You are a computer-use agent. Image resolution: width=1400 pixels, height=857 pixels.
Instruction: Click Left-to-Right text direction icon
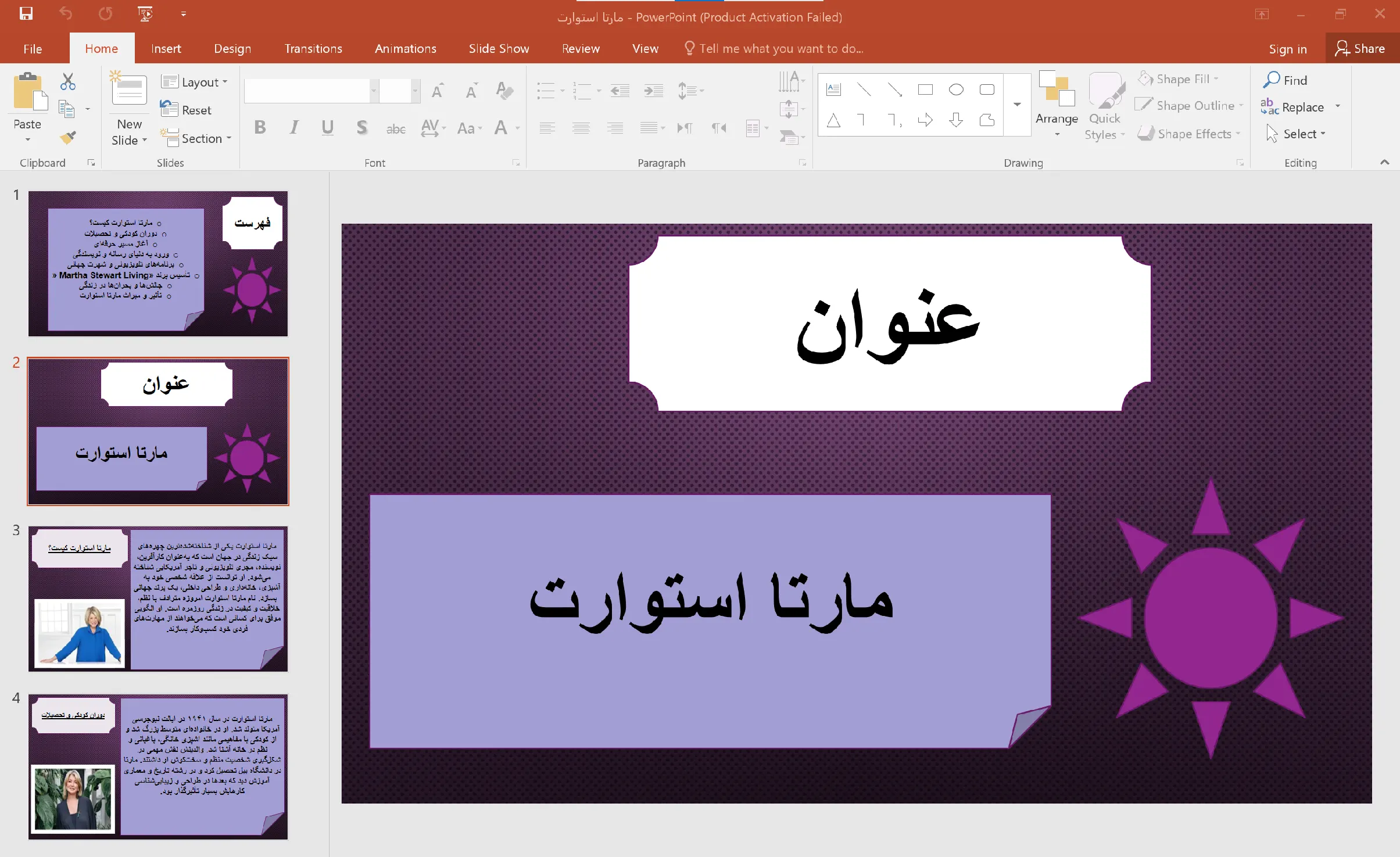click(685, 128)
